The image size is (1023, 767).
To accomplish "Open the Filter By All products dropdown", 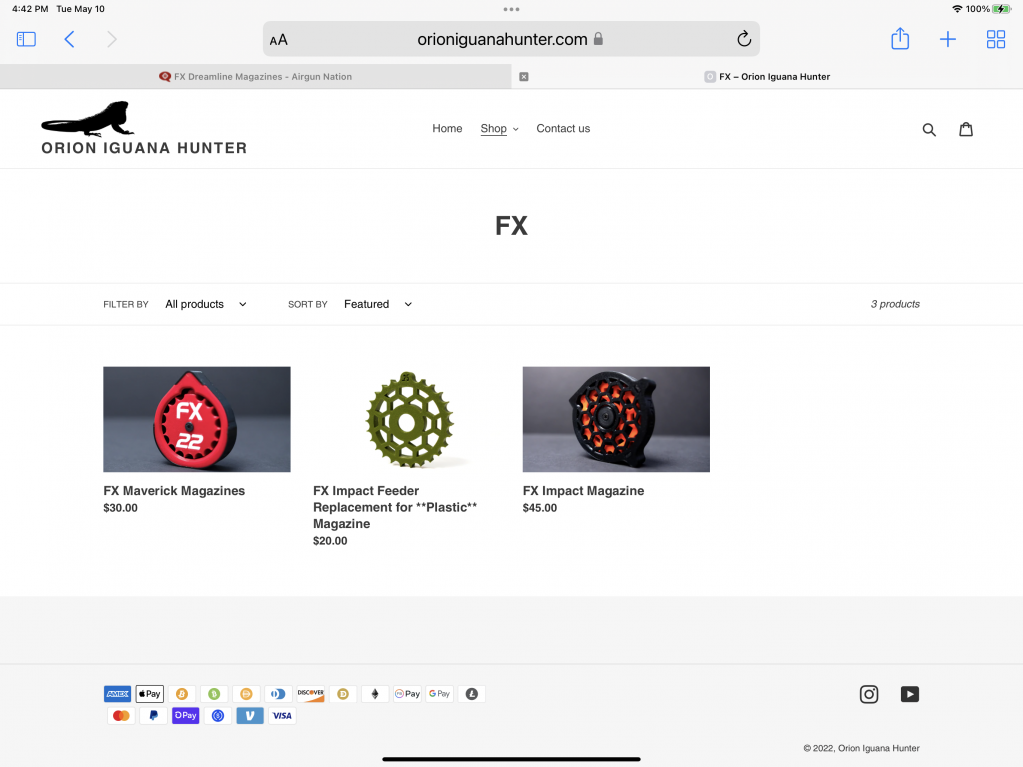I will click(206, 304).
